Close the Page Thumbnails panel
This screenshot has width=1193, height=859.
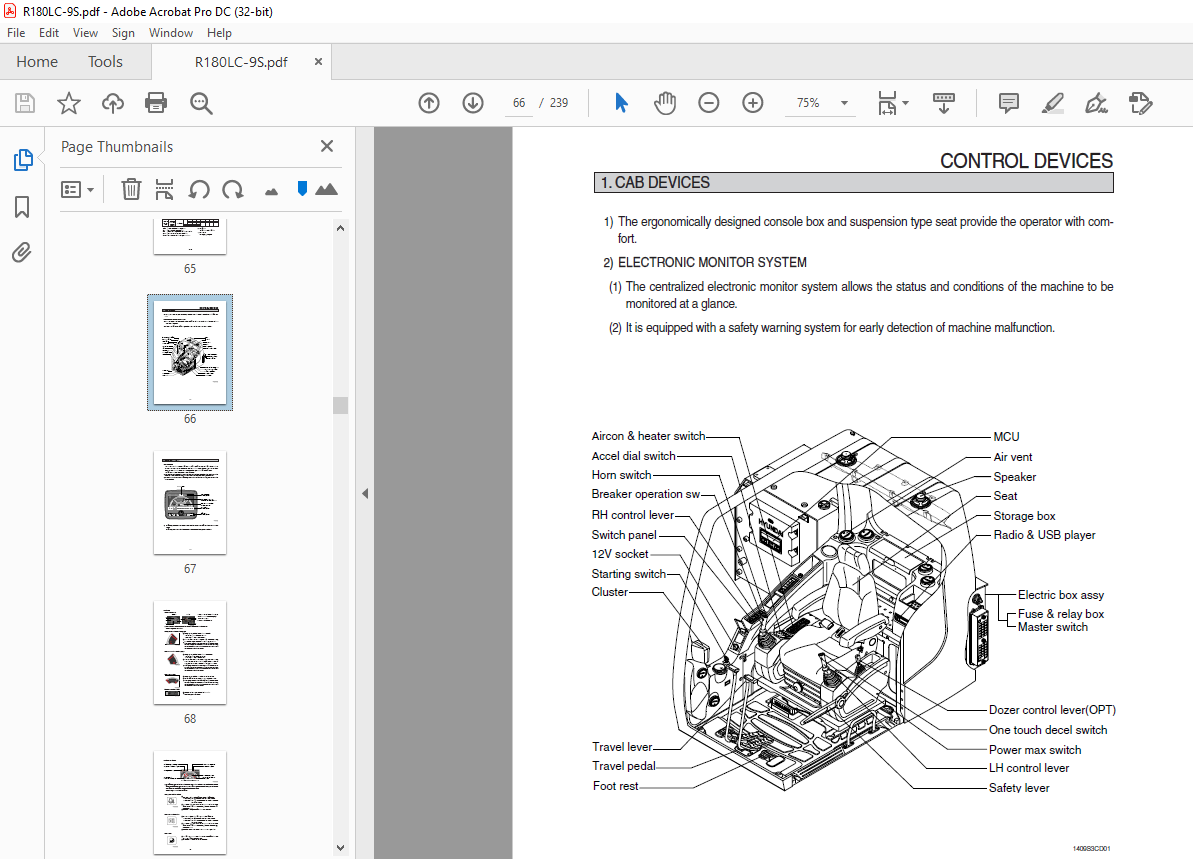point(327,146)
